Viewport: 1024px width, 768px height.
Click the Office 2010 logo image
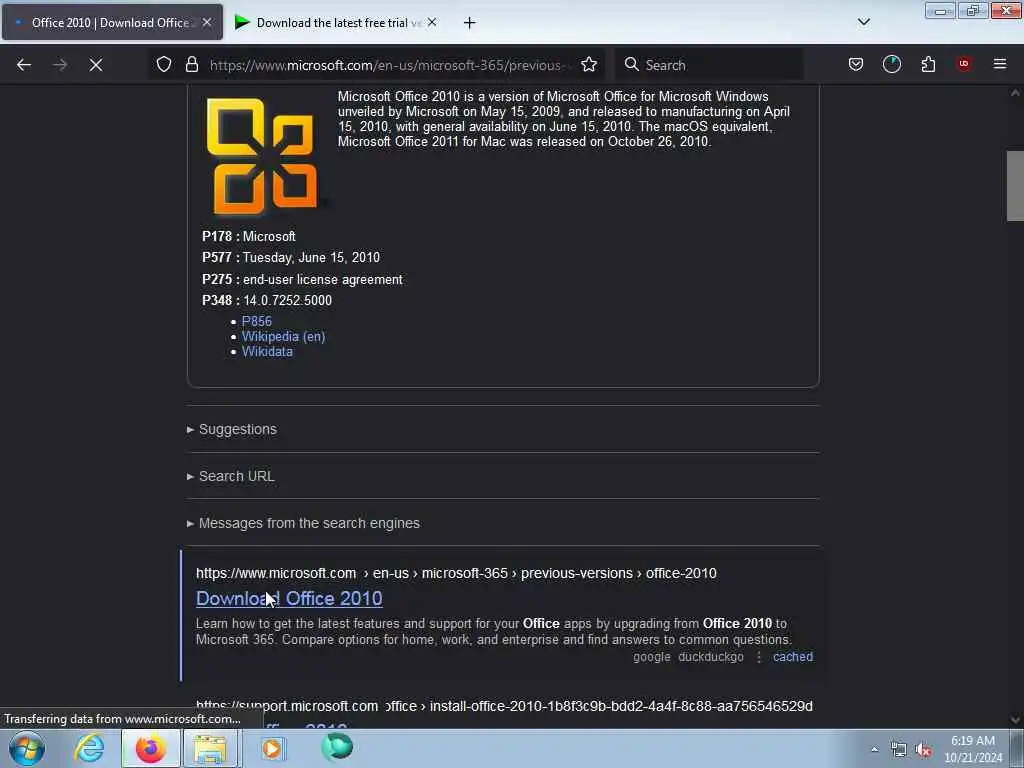[x=263, y=156]
